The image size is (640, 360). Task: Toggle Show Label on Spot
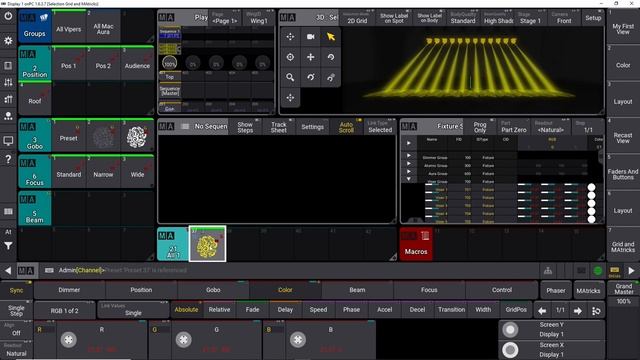click(x=394, y=18)
